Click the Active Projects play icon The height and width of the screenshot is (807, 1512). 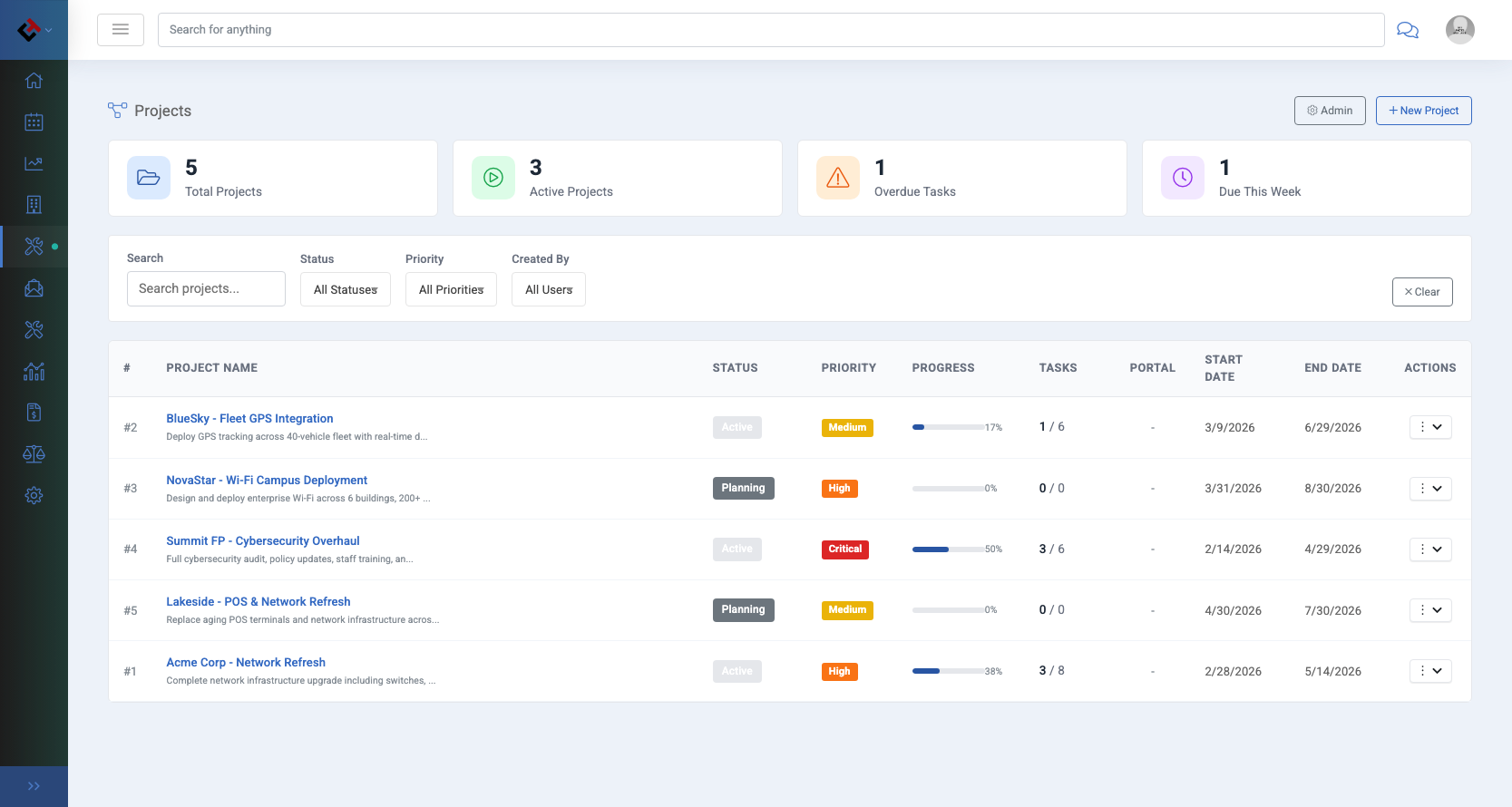(x=493, y=178)
